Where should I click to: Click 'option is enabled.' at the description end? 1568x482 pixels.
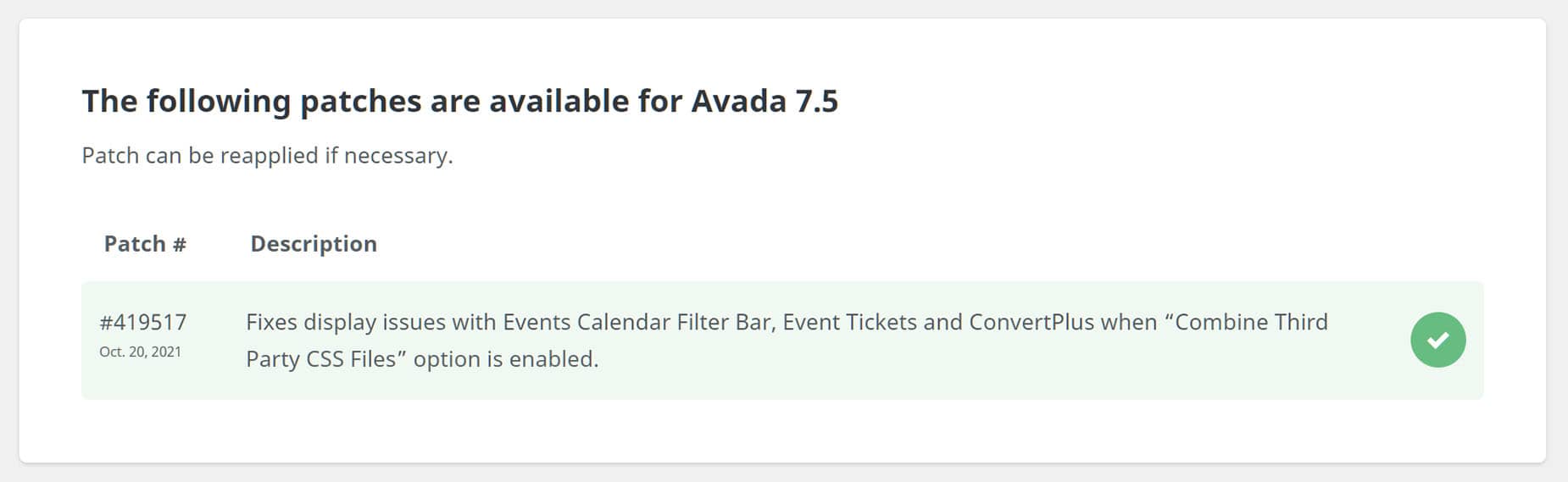tap(506, 359)
